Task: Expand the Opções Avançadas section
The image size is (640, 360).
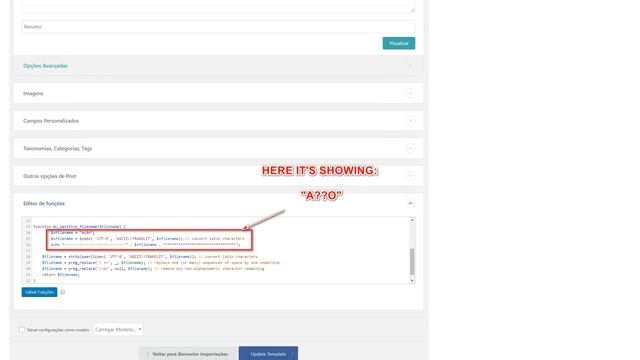Action: (x=410, y=66)
